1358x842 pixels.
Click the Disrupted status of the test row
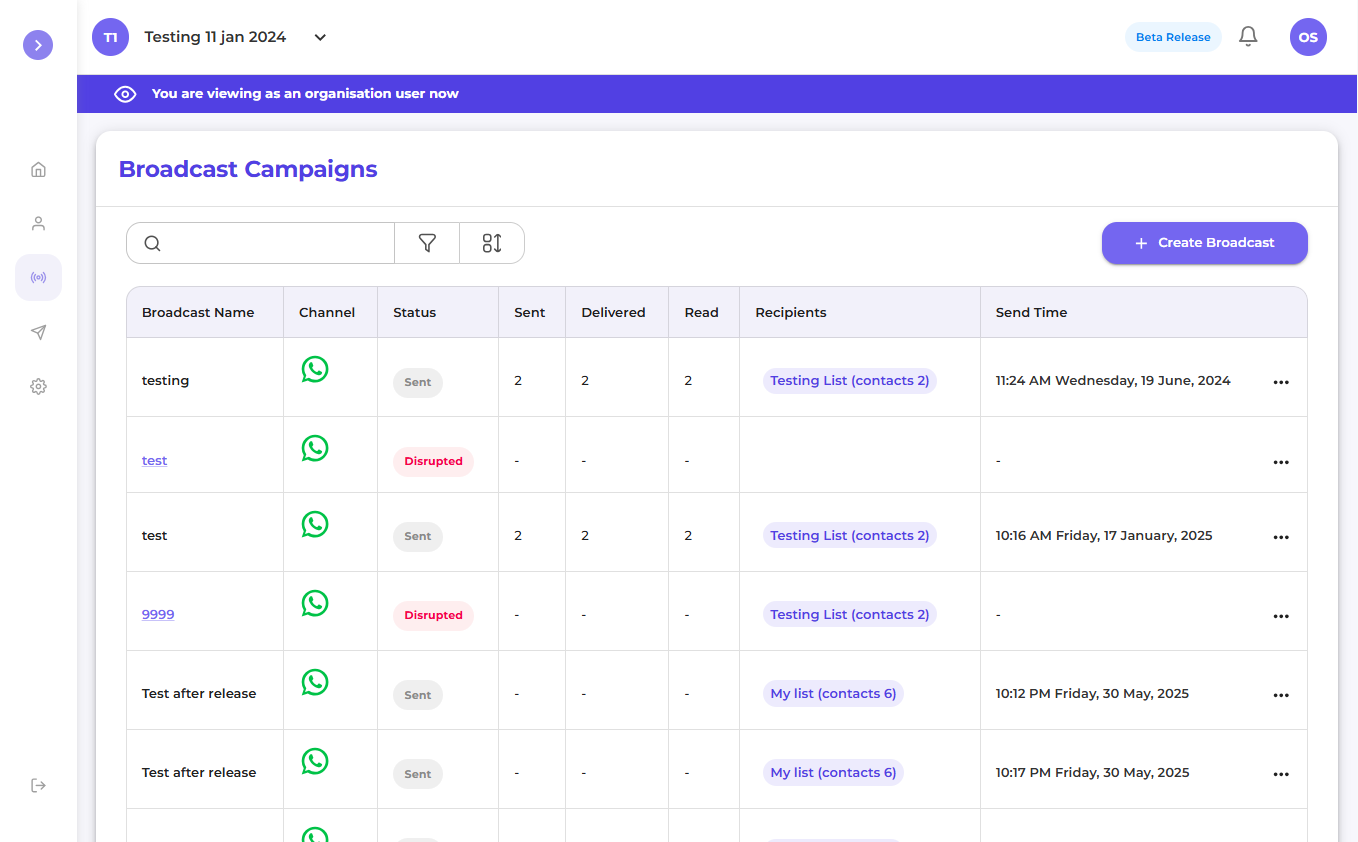433,461
